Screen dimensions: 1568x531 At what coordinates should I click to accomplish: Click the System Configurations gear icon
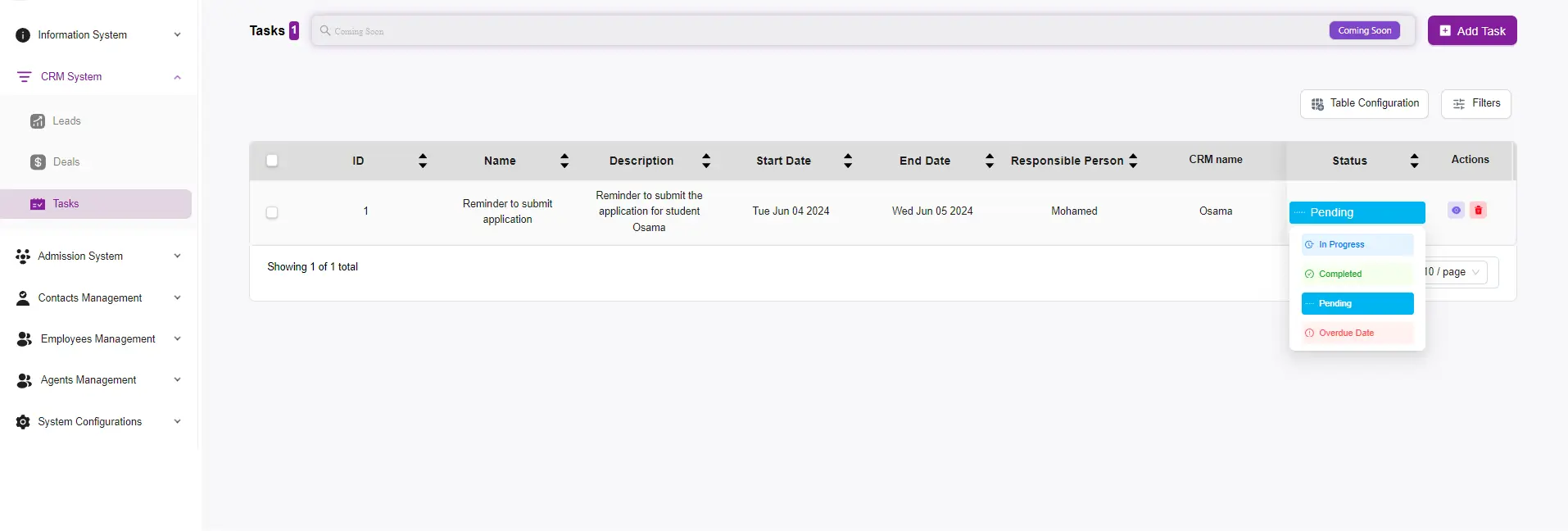23,422
